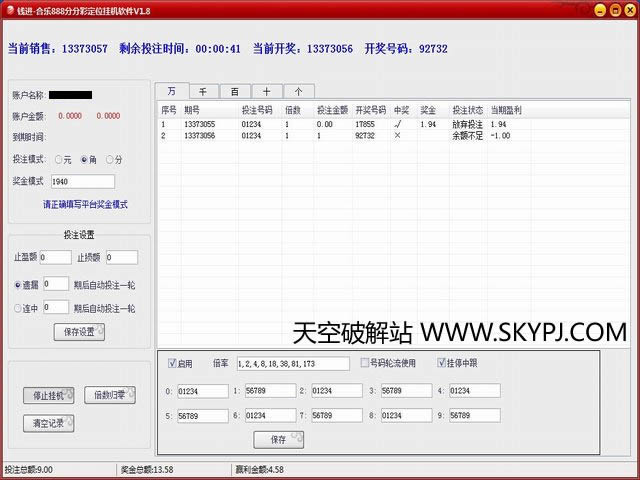The width and height of the screenshot is (640, 480).
Task: Select the row for period 13373056
Action: click(x=300, y=135)
